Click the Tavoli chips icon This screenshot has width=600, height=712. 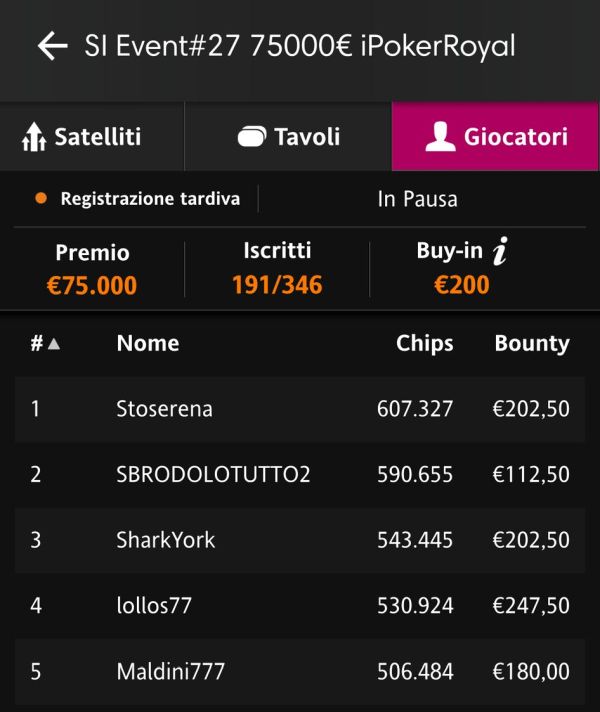[x=252, y=137]
